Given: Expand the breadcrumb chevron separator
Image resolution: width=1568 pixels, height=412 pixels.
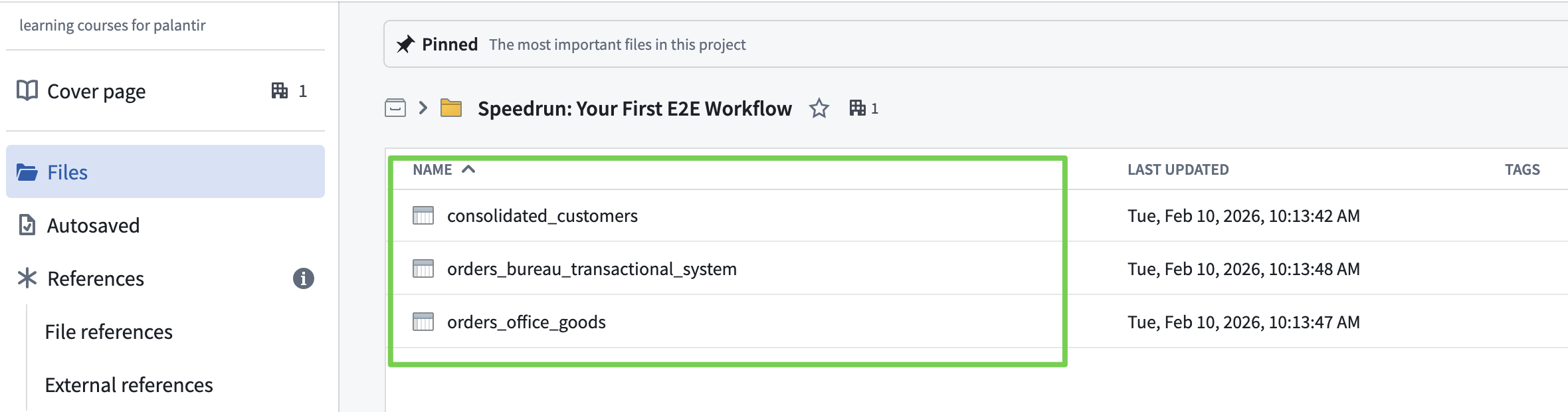Looking at the screenshot, I should tap(423, 108).
